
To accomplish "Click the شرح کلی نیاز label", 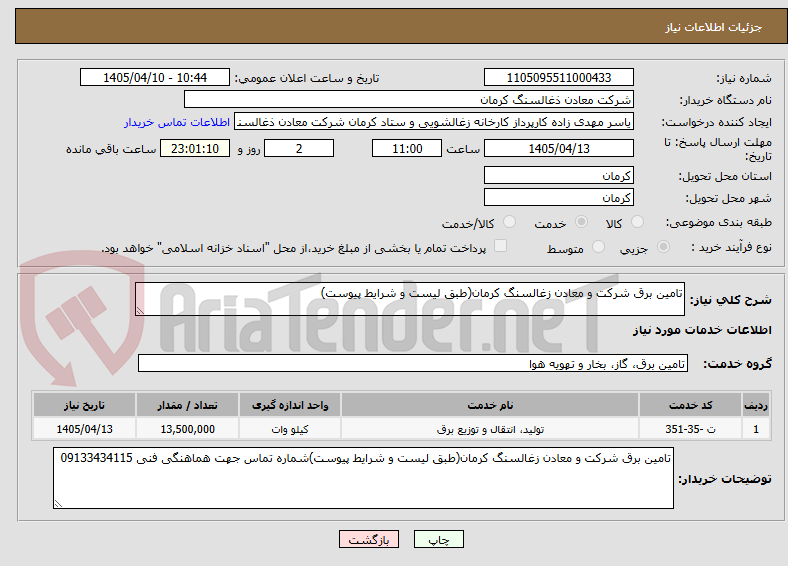I will (730, 300).
